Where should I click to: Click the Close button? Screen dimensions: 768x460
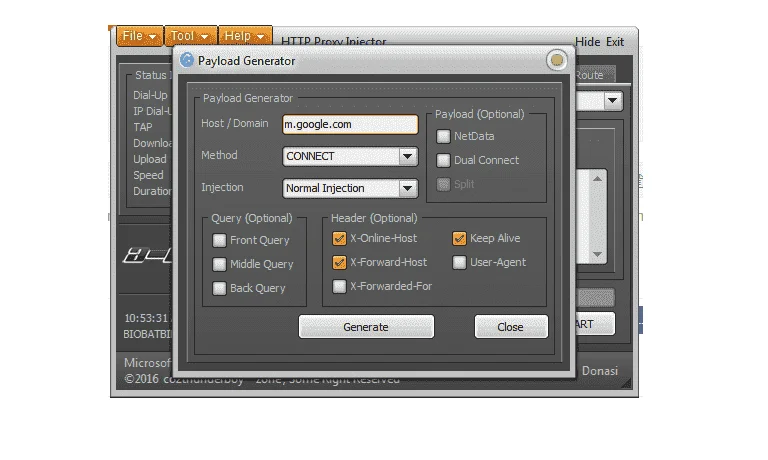click(511, 327)
